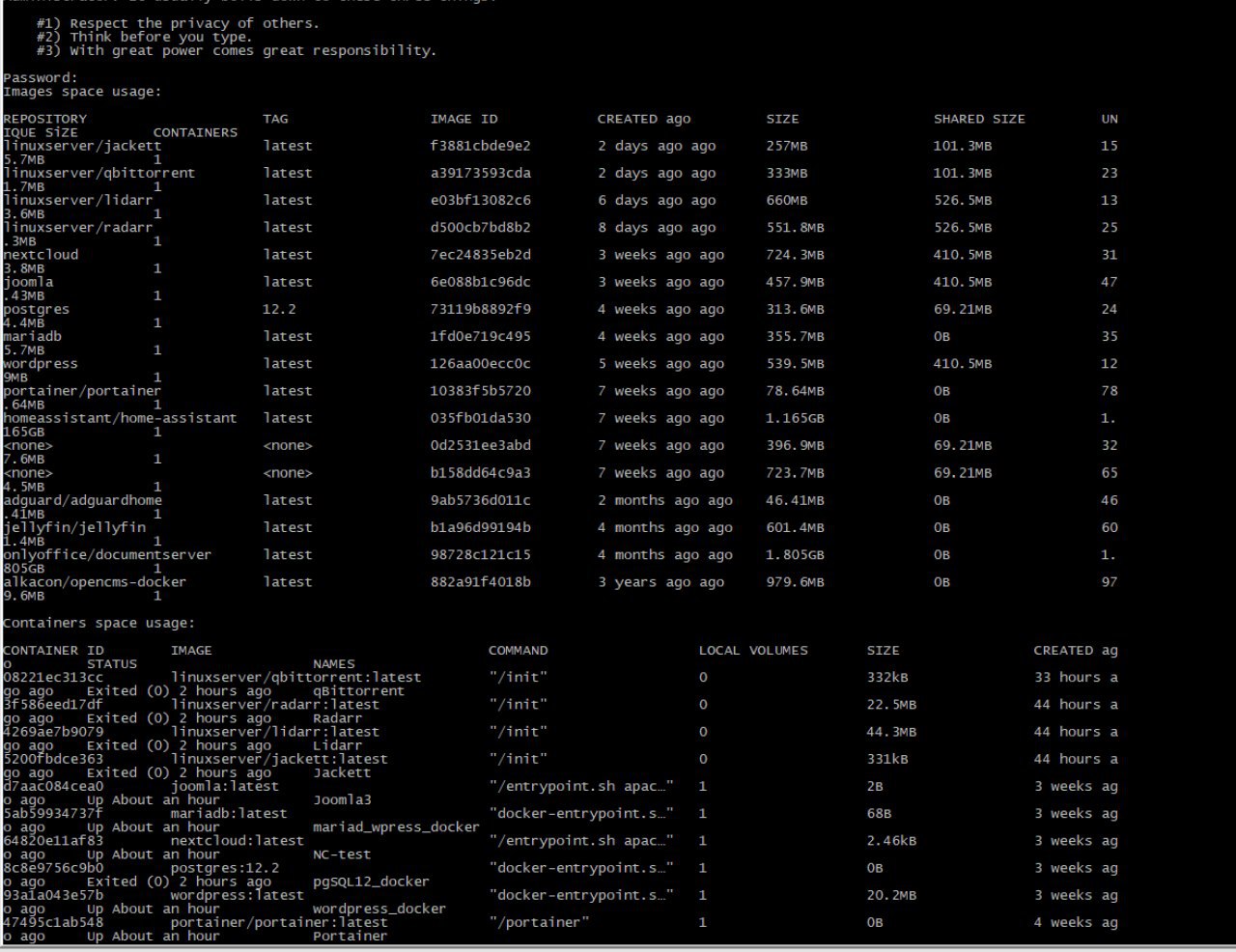This screenshot has height=952, width=1236.
Task: Select the text linuxserver/radarr repository name
Action: coord(78,227)
